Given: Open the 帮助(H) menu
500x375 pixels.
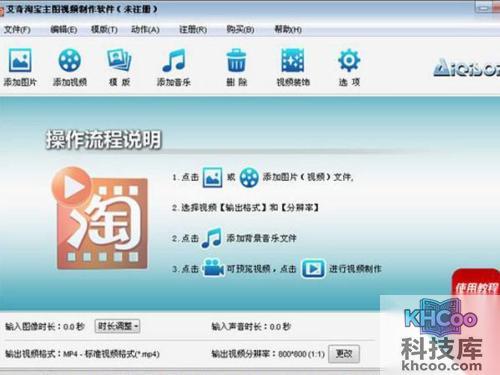Looking at the screenshot, I should coord(288,30).
